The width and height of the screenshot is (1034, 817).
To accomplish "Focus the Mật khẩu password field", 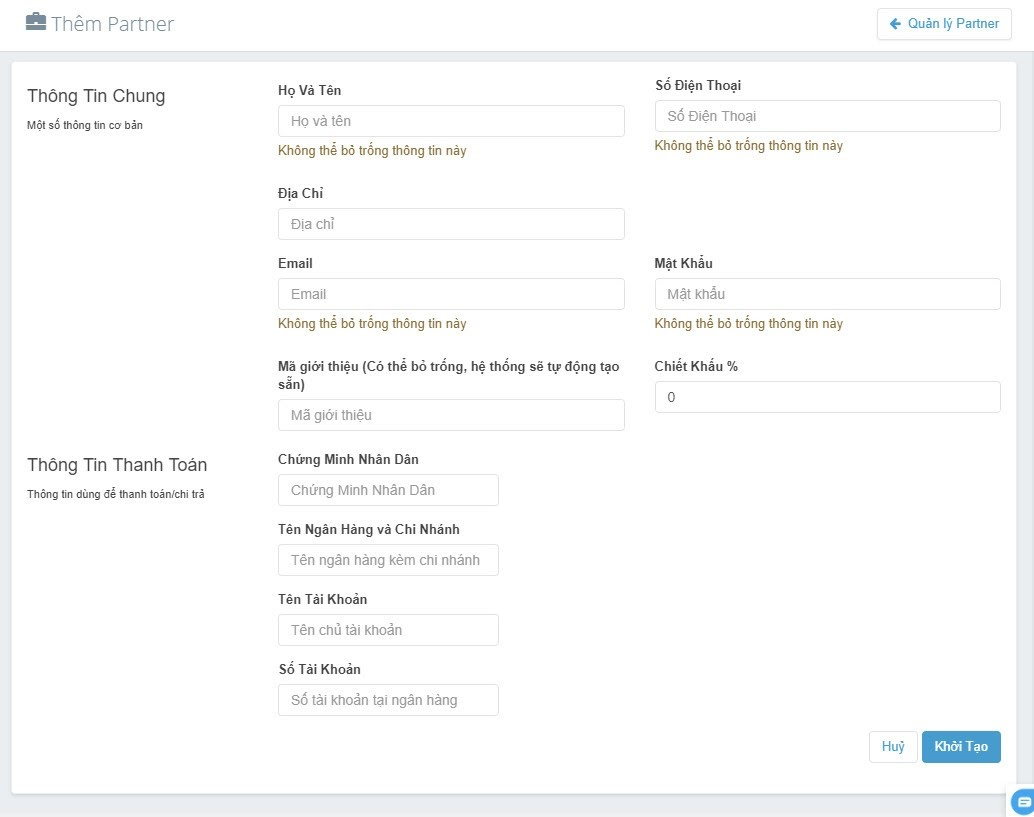I will [827, 294].
